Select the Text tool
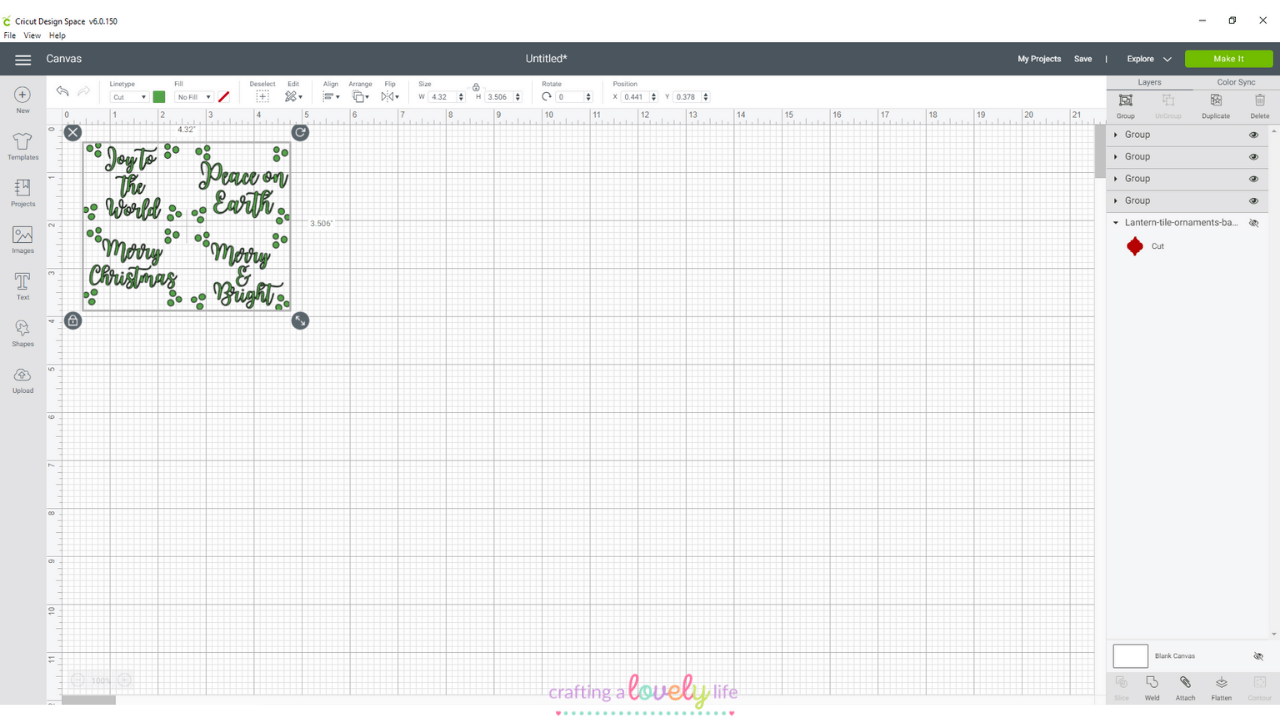Screen dimensions: 1280x720 click(x=23, y=286)
